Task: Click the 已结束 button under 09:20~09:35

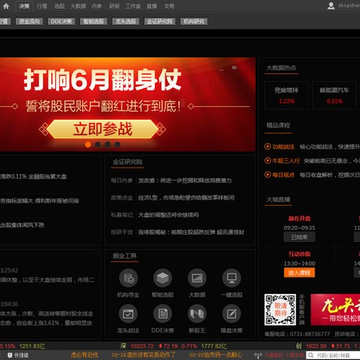Action: (x=299, y=237)
